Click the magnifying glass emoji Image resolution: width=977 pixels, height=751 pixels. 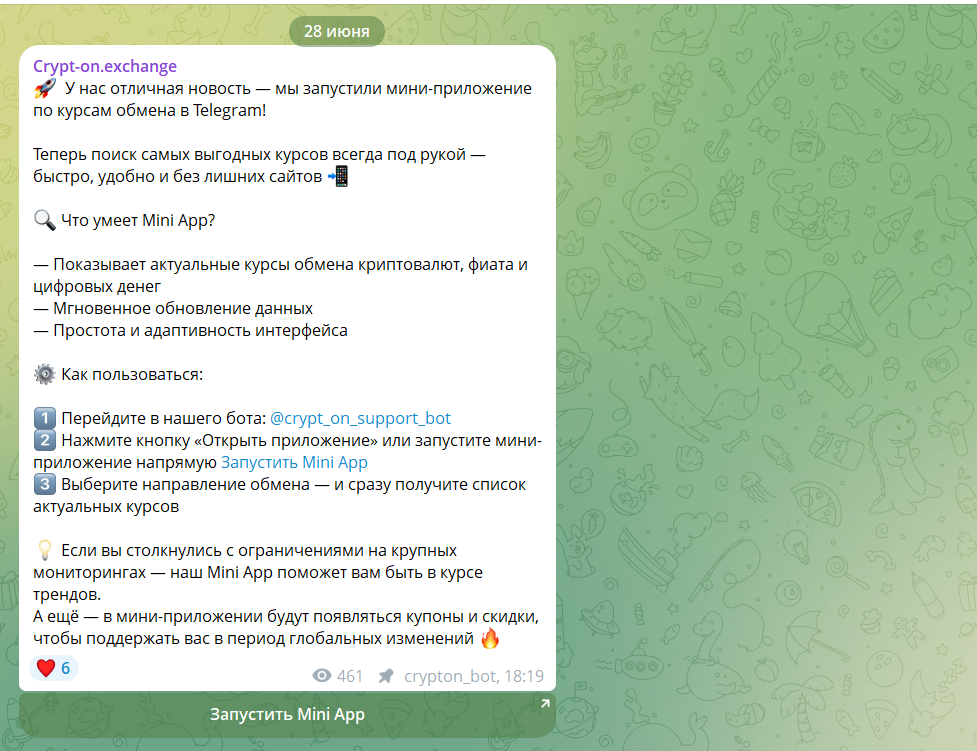[44, 220]
